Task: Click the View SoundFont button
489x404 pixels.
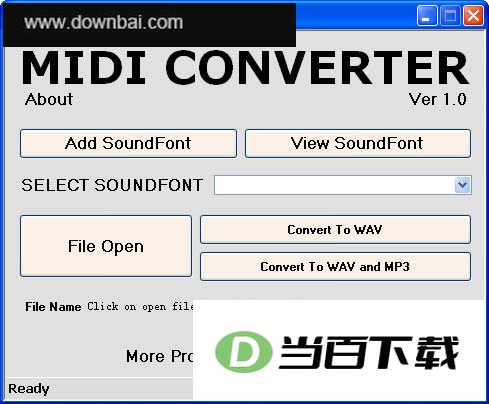Action: (x=358, y=143)
